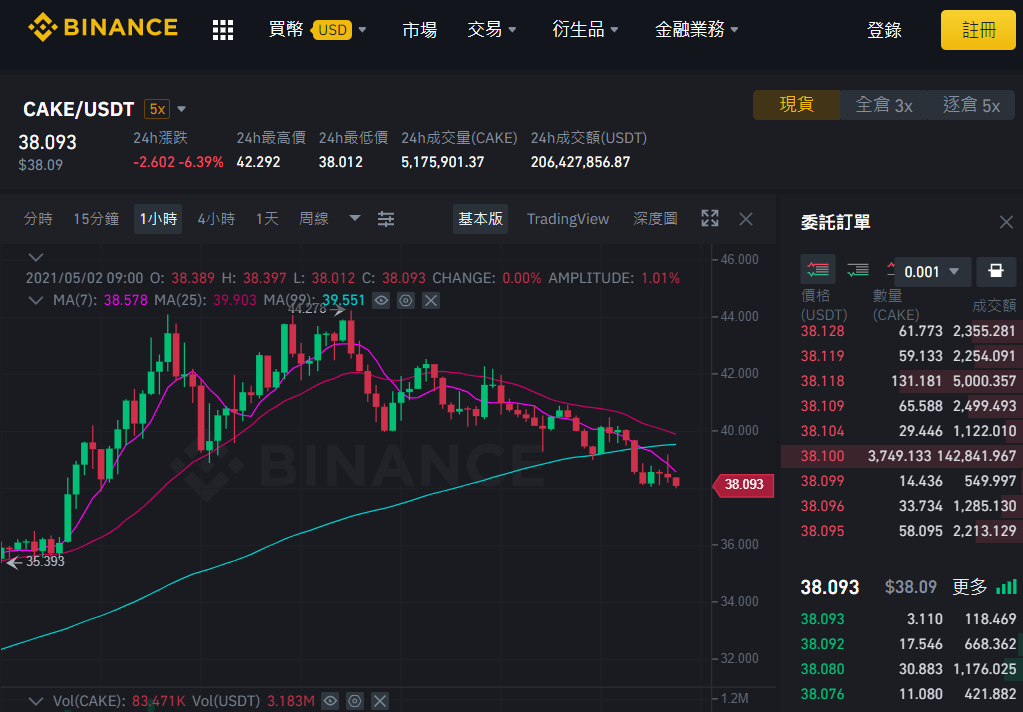The image size is (1023, 712).
Task: Select ask price 38.109
Action: pyautogui.click(x=823, y=406)
